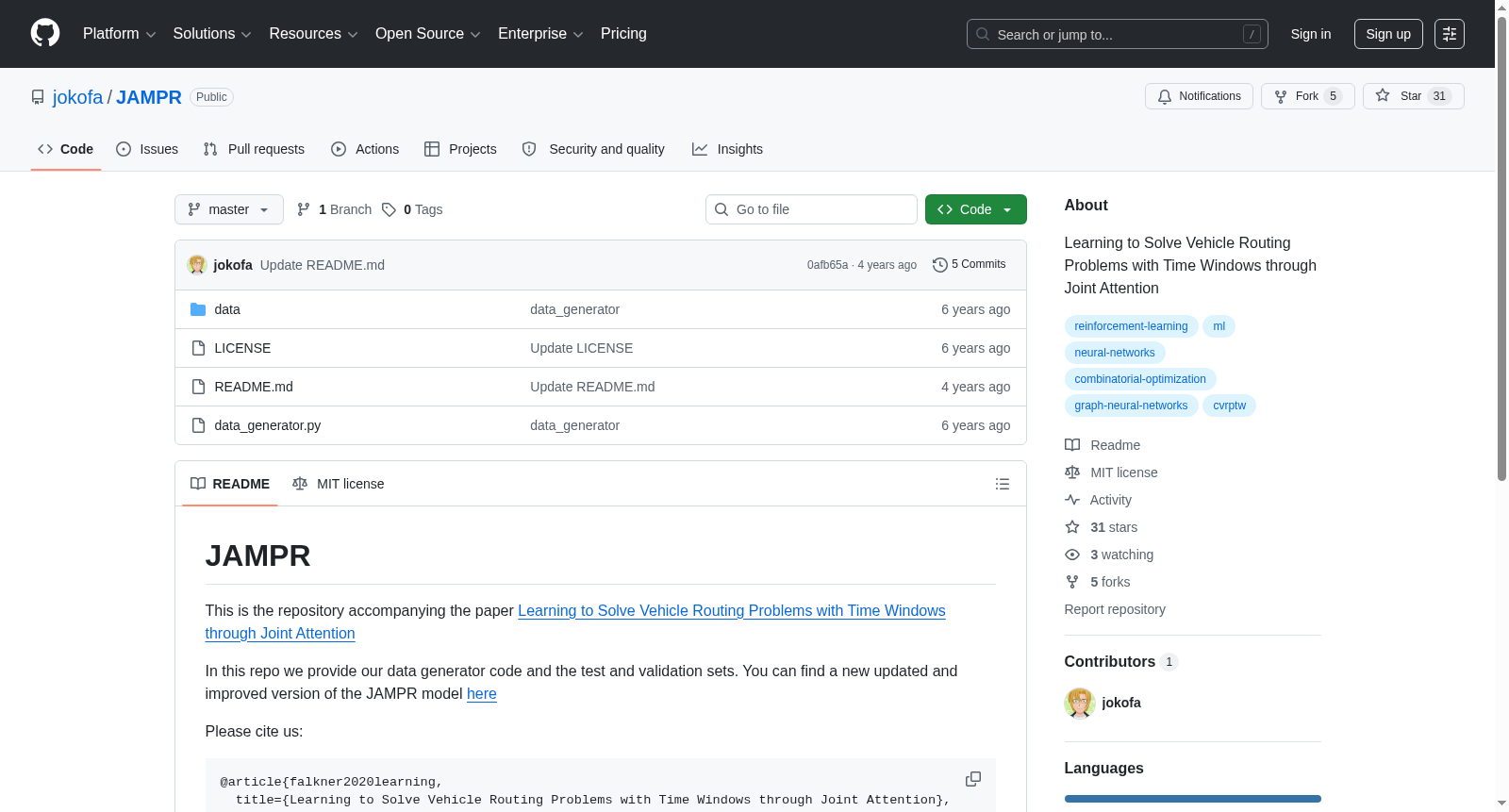Click the Sign in link
Screen dimensions: 1509x812
pyautogui.click(x=1311, y=34)
